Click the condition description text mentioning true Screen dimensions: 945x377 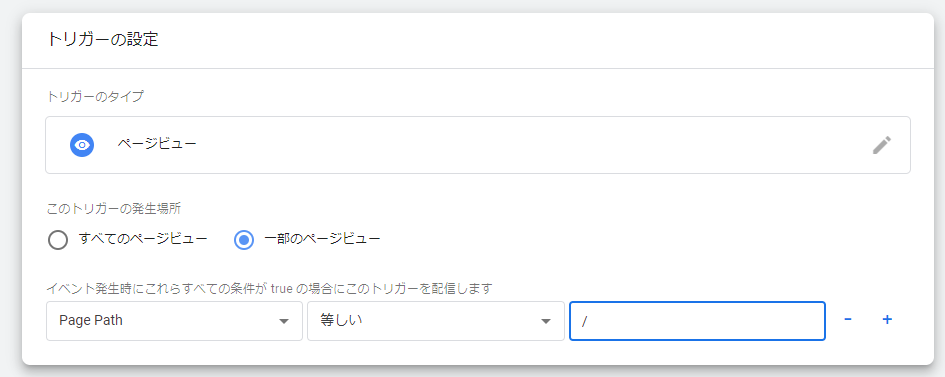click(x=270, y=288)
